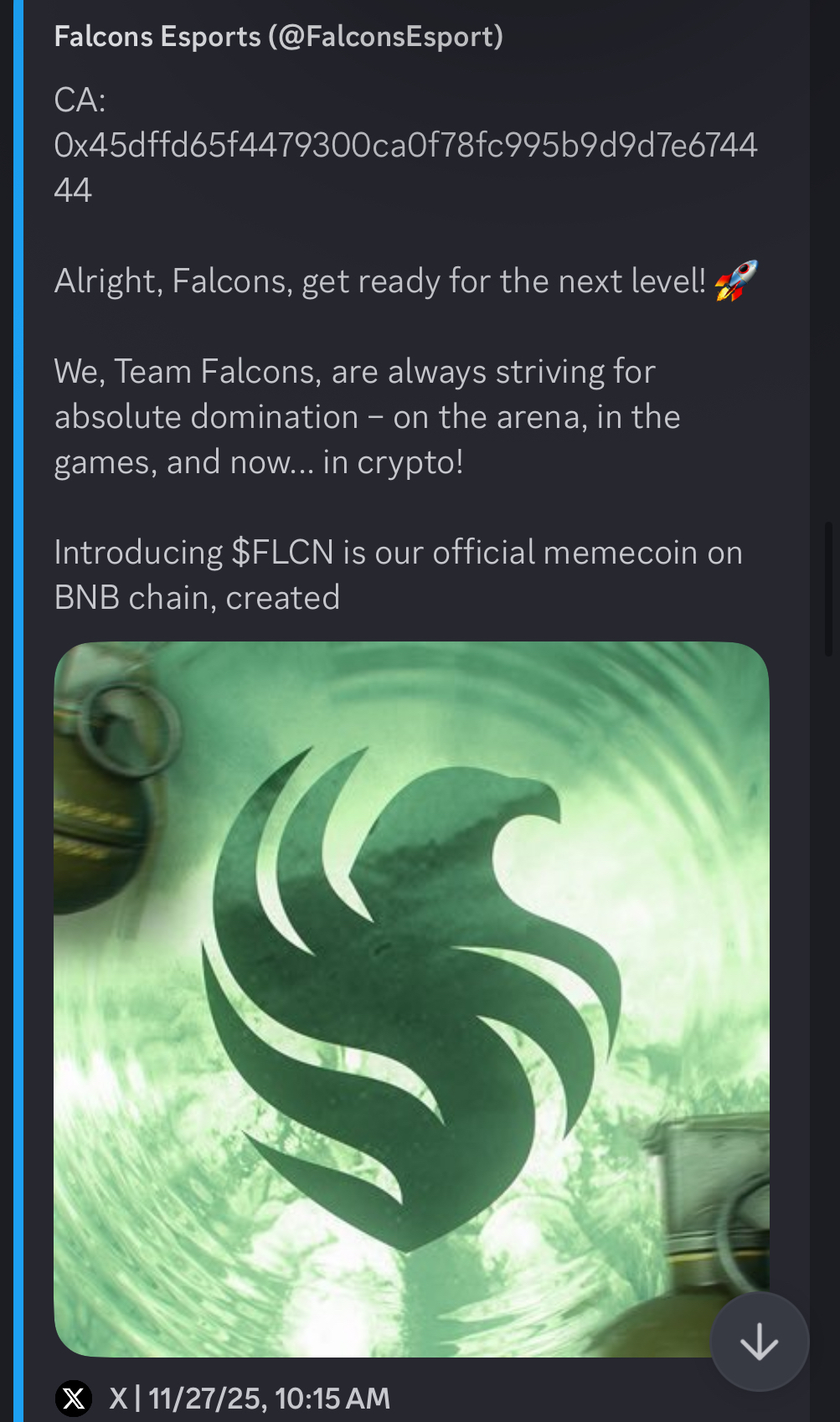Tap the jump-to-bottom down arrow button

click(x=759, y=1342)
